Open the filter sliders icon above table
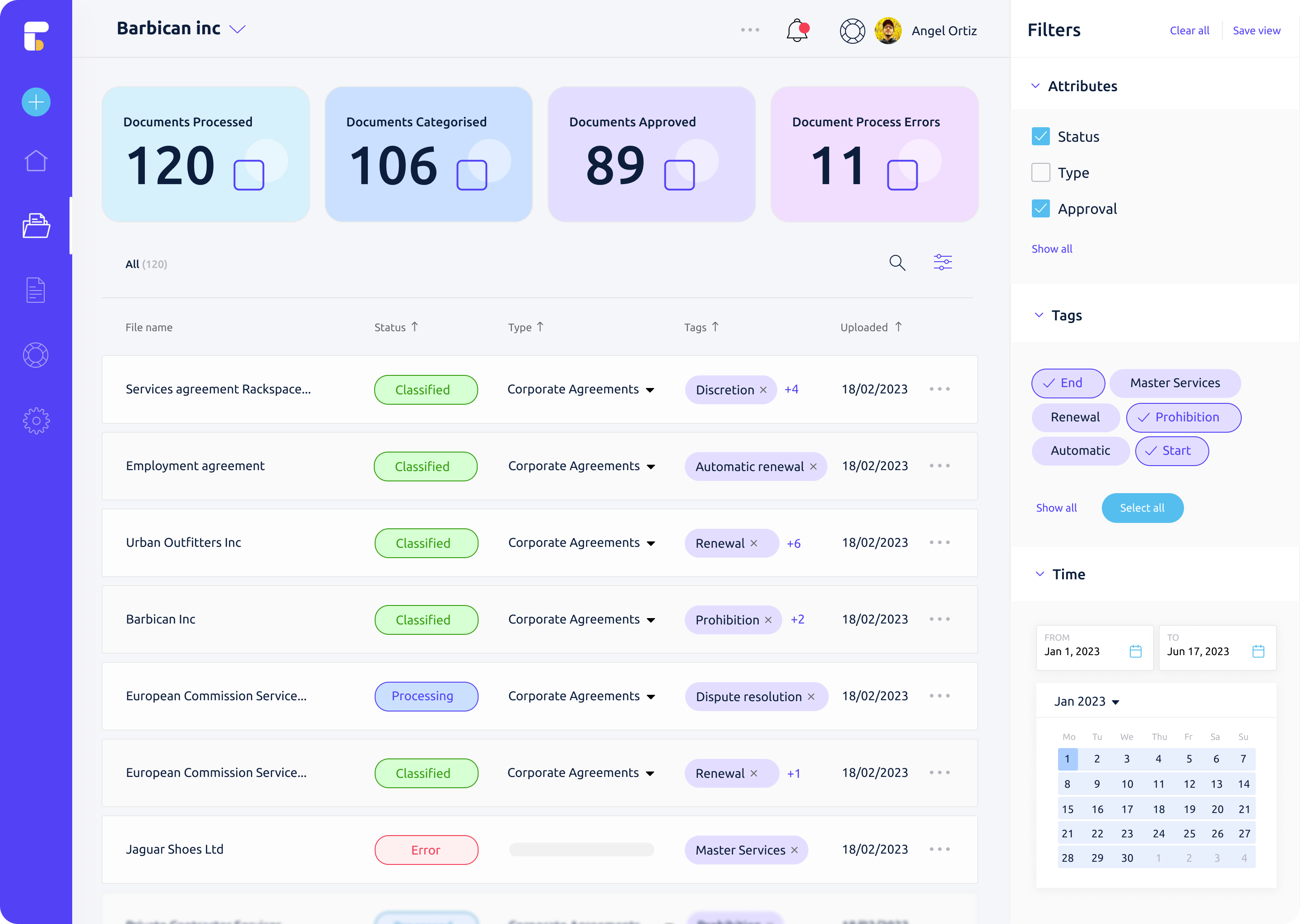The width and height of the screenshot is (1300, 924). point(942,262)
